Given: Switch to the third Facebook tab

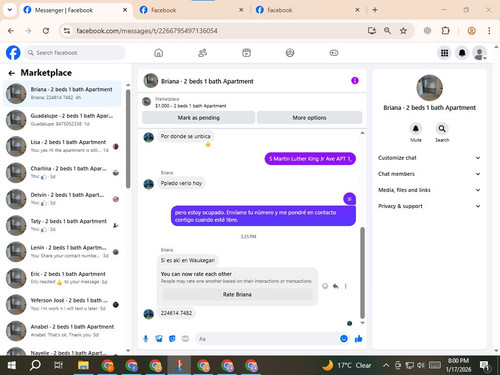Looking at the screenshot, I should (307, 10).
